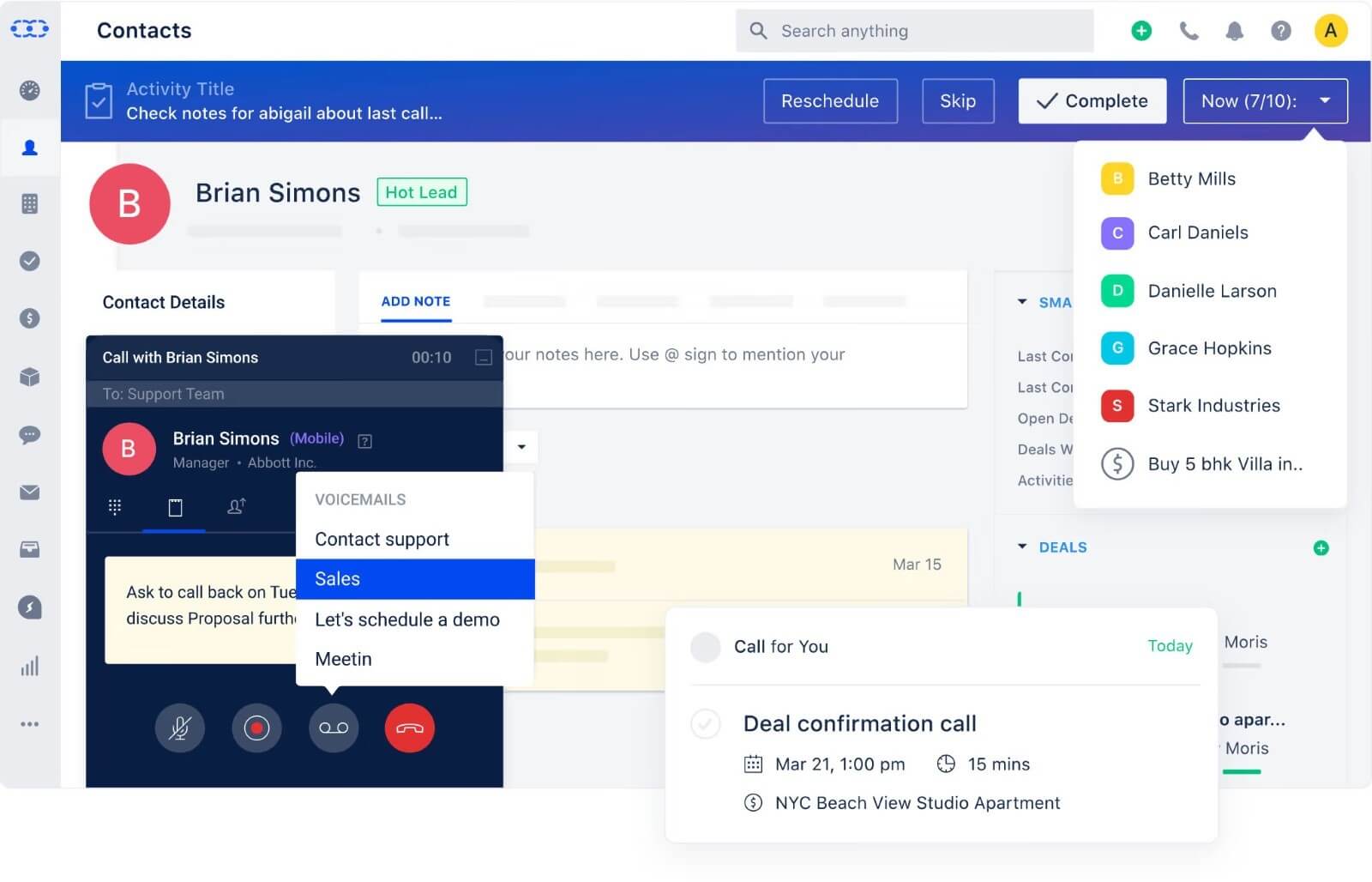Choose Let's schedule a demo voicemail

pos(415,619)
